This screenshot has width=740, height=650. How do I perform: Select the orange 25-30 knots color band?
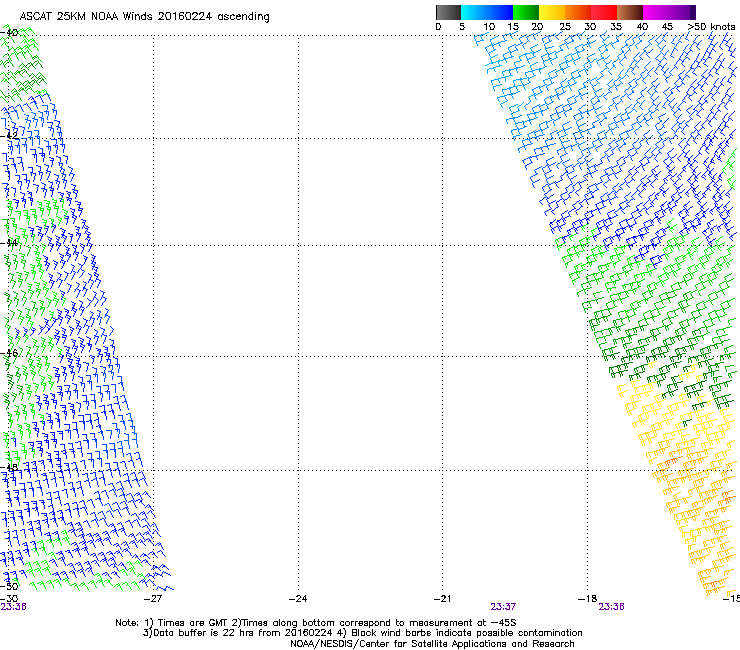(578, 12)
